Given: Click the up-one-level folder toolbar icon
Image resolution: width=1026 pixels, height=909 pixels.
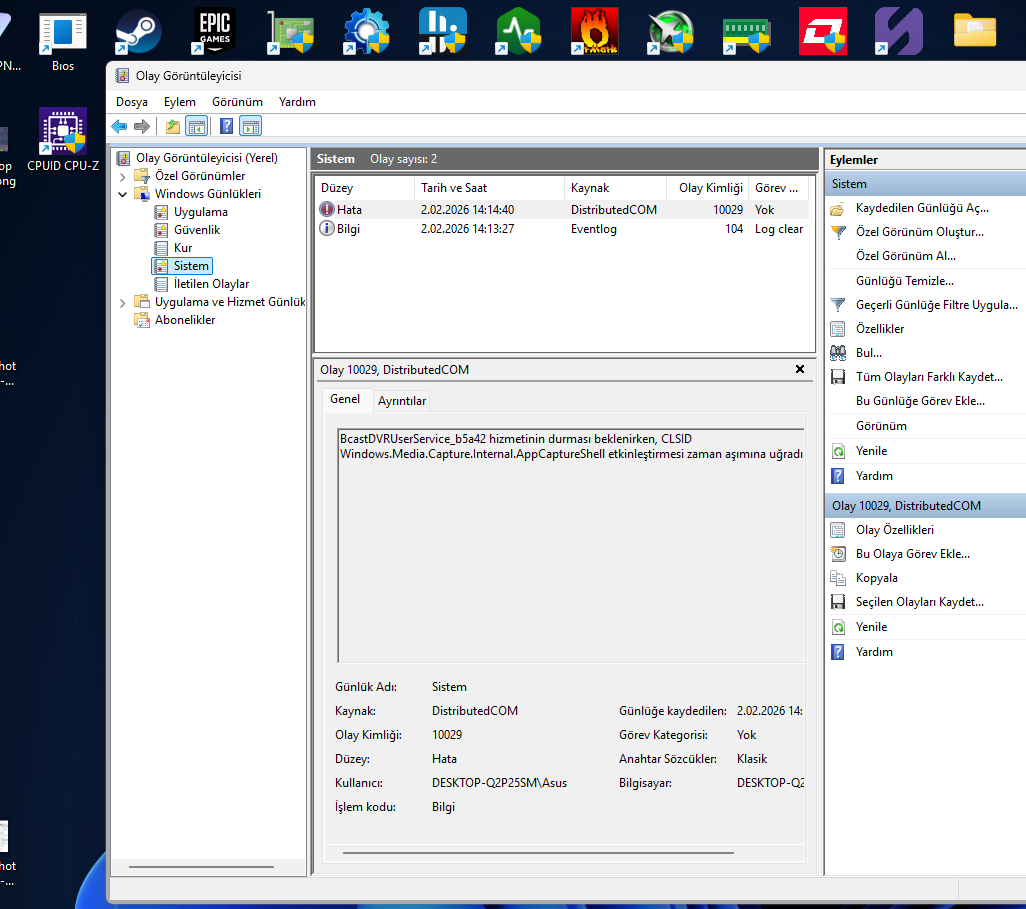Looking at the screenshot, I should (173, 126).
